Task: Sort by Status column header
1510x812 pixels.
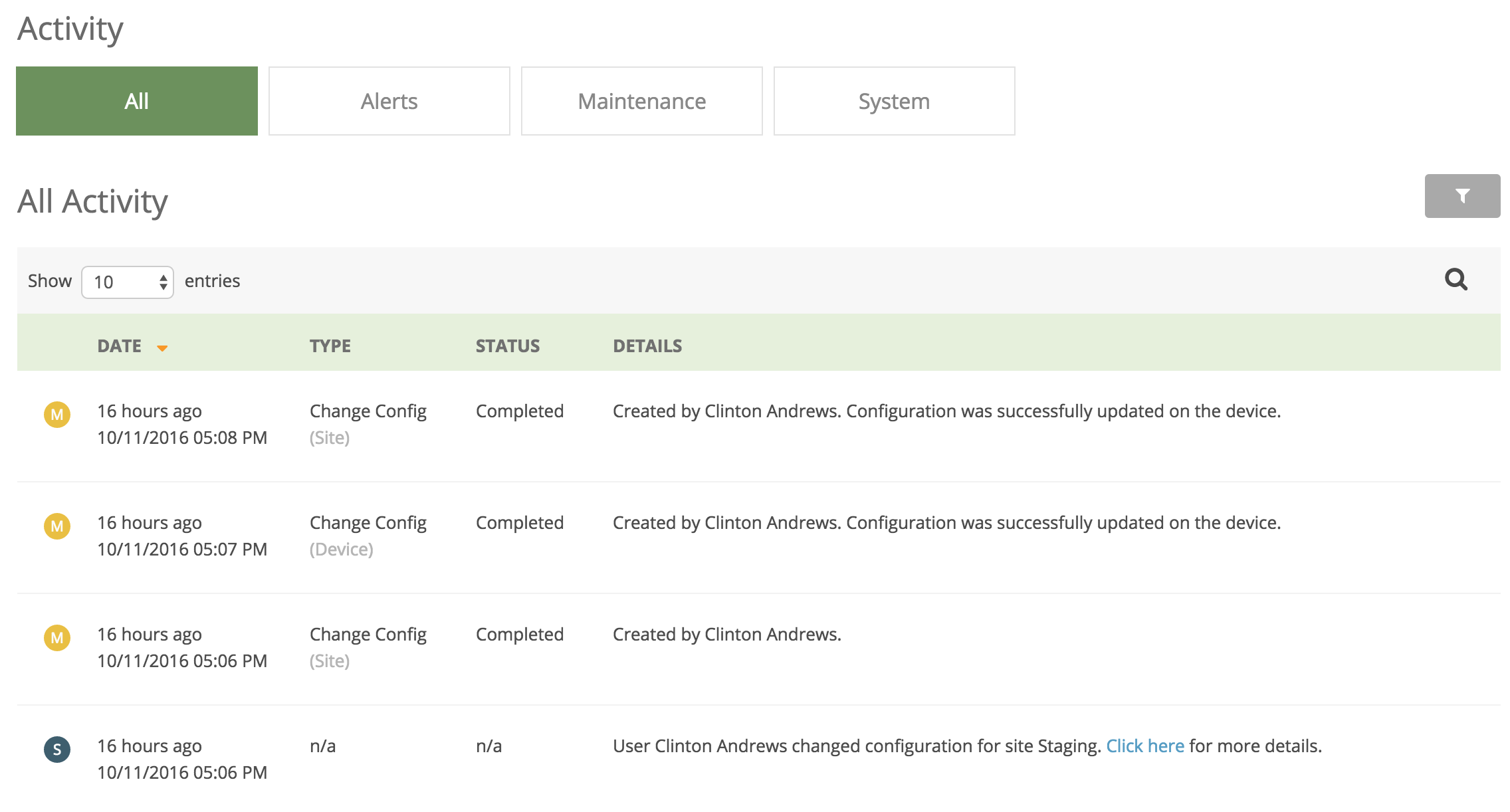Action: (x=508, y=346)
